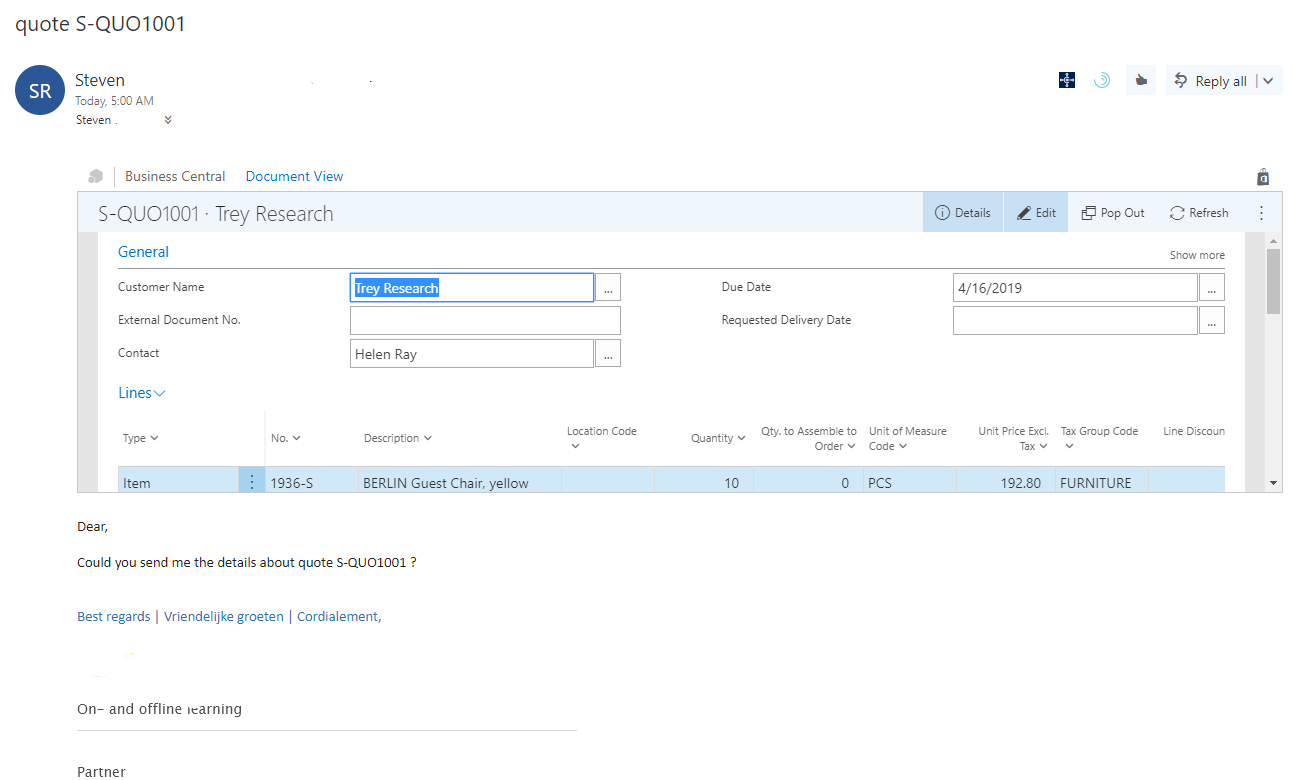
Task: Expand the recipient list chevron under Steven
Action: pos(168,120)
